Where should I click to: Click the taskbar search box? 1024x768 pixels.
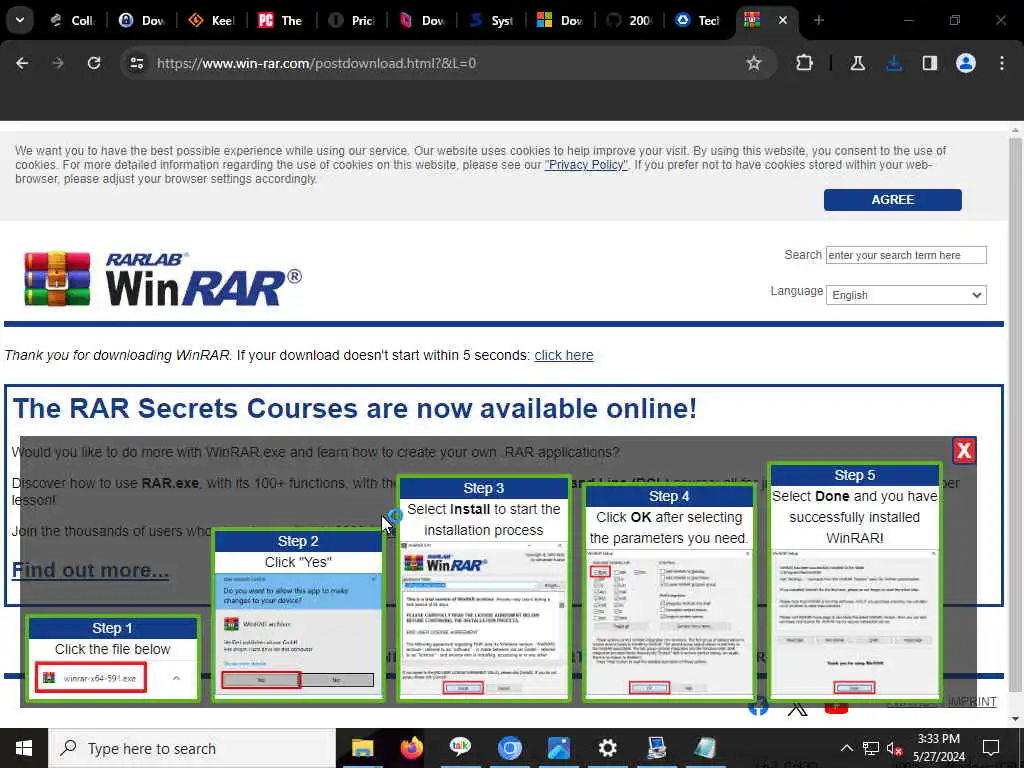point(193,748)
